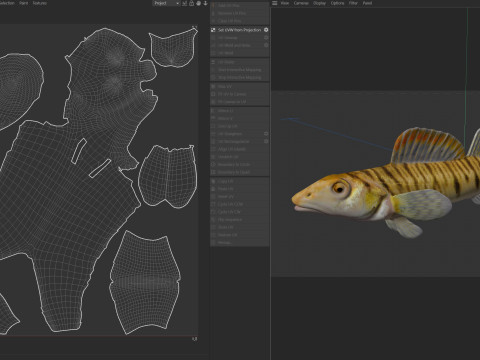Choose Cycle UV CCW command

coord(239,204)
